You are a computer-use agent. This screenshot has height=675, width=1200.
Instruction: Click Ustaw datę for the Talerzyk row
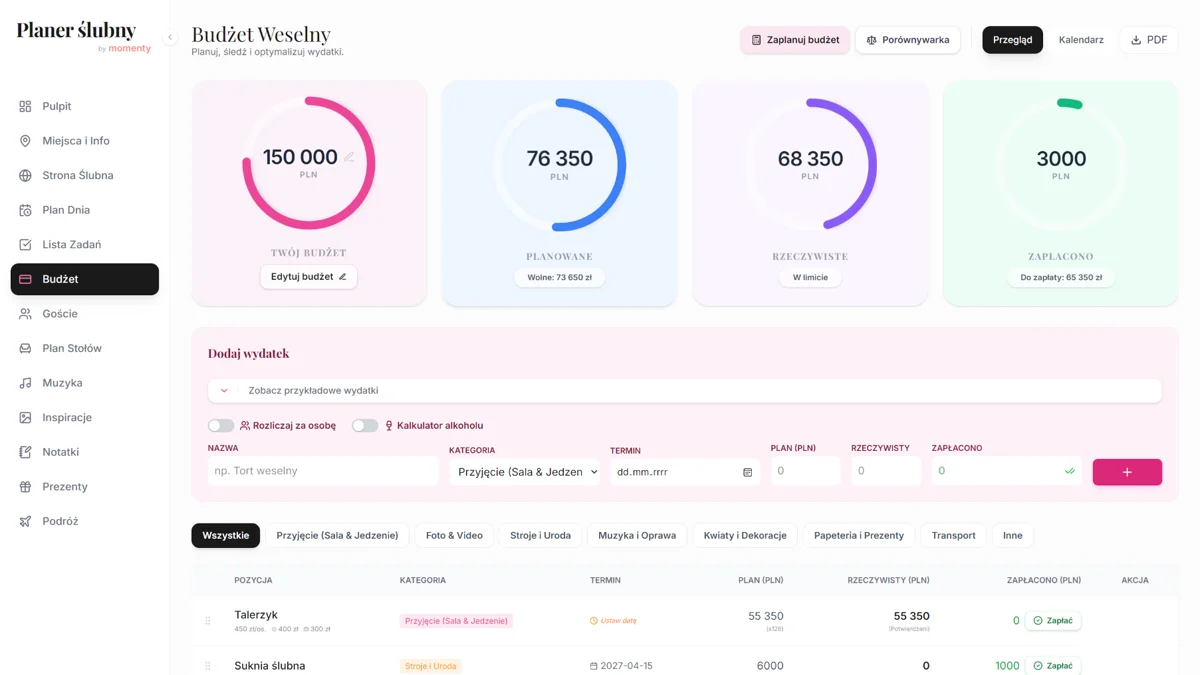(613, 621)
